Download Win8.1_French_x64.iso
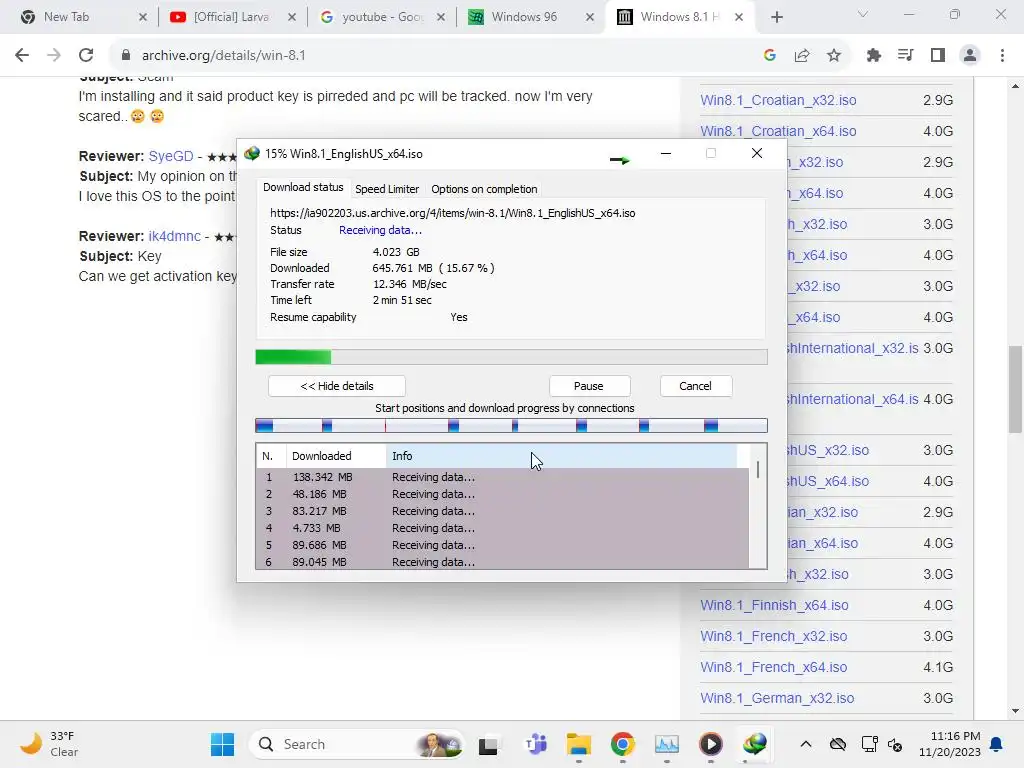 [774, 667]
